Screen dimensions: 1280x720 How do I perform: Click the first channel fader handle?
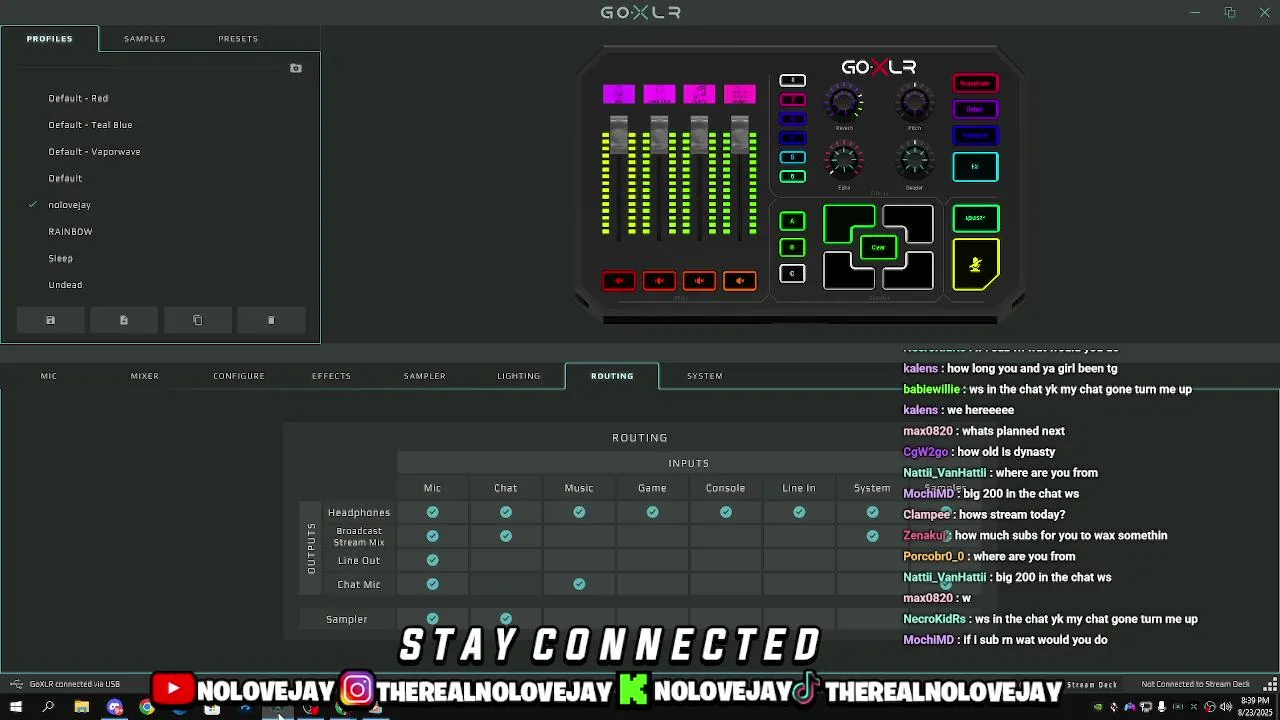619,135
